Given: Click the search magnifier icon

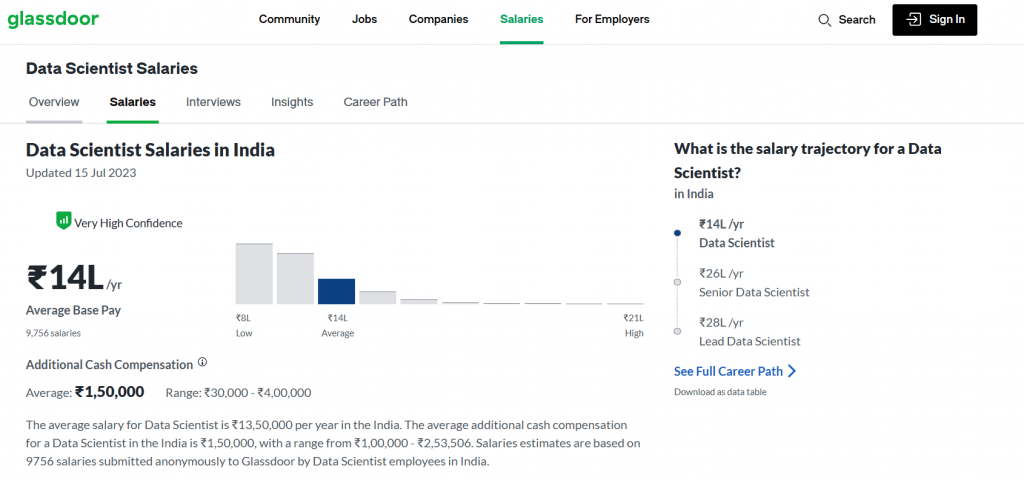Looking at the screenshot, I should (x=824, y=20).
